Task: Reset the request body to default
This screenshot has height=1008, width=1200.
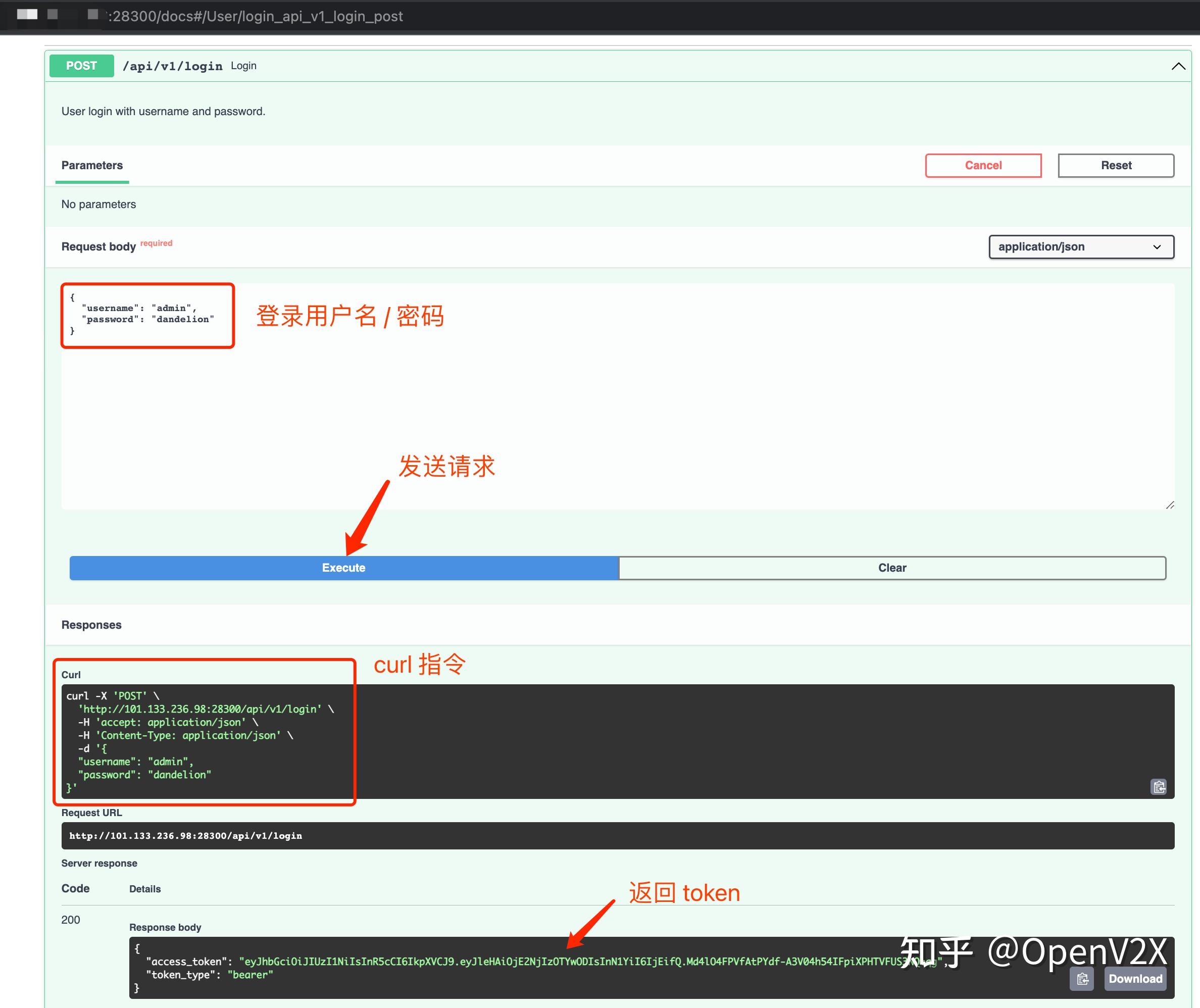Action: 1116,165
